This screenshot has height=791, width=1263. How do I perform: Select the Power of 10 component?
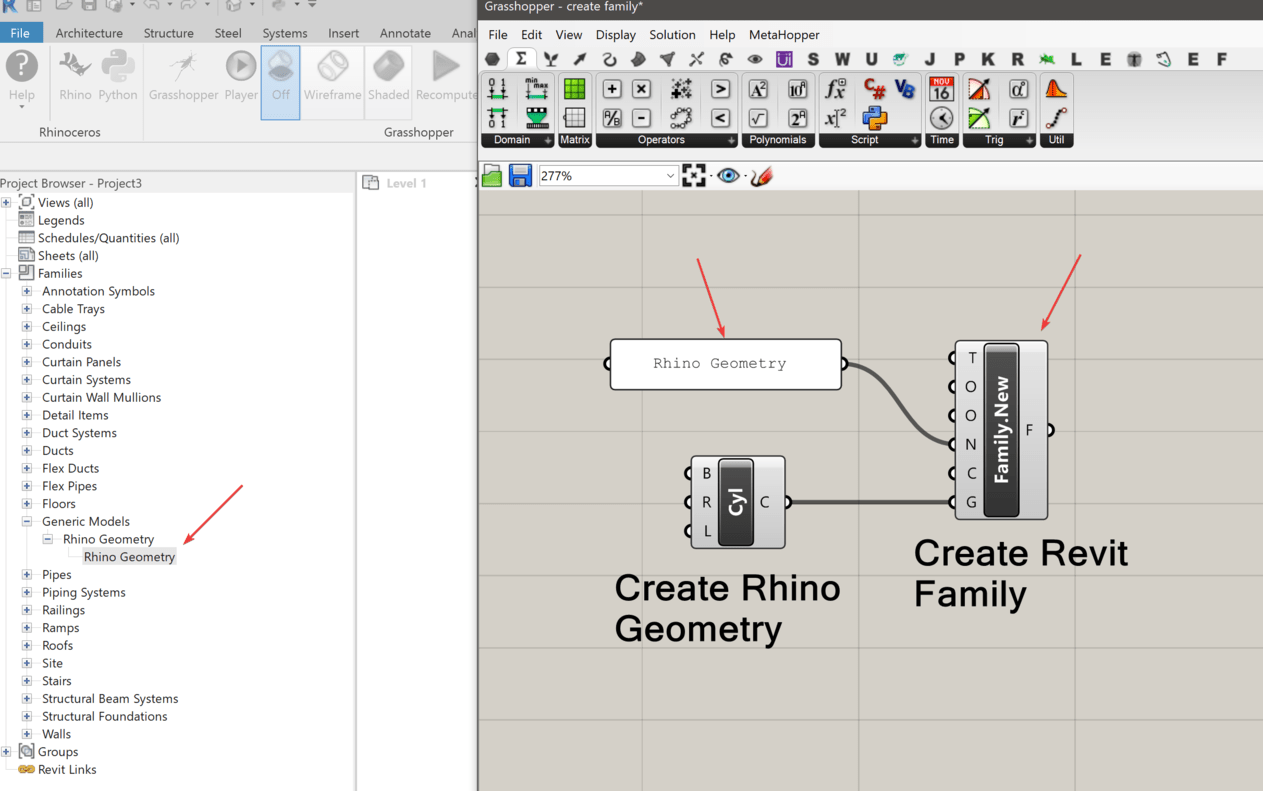click(x=797, y=89)
